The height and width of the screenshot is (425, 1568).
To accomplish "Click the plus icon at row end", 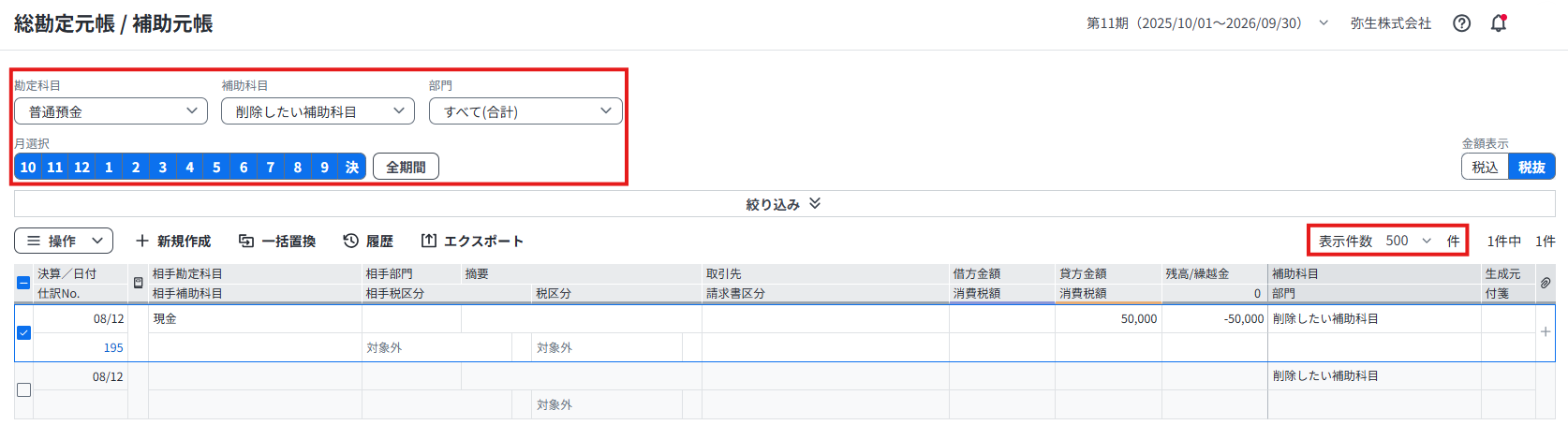I will coord(1546,332).
